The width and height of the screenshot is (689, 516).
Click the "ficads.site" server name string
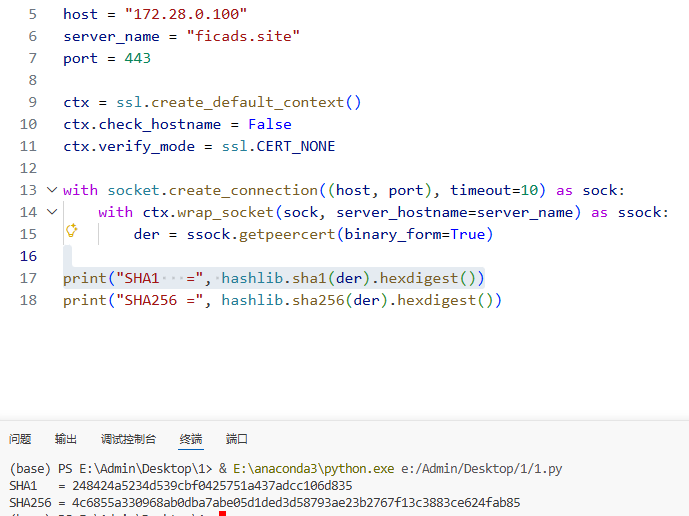243,36
